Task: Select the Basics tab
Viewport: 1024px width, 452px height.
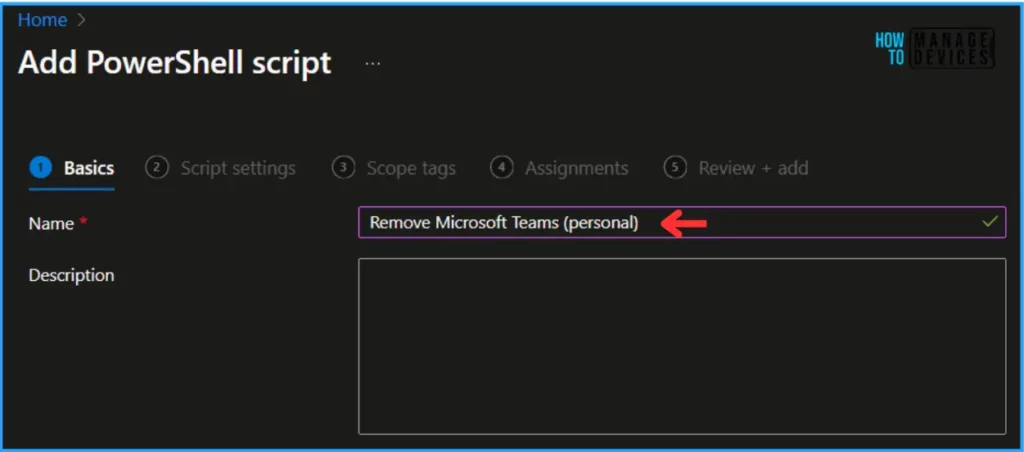Action: pos(72,168)
